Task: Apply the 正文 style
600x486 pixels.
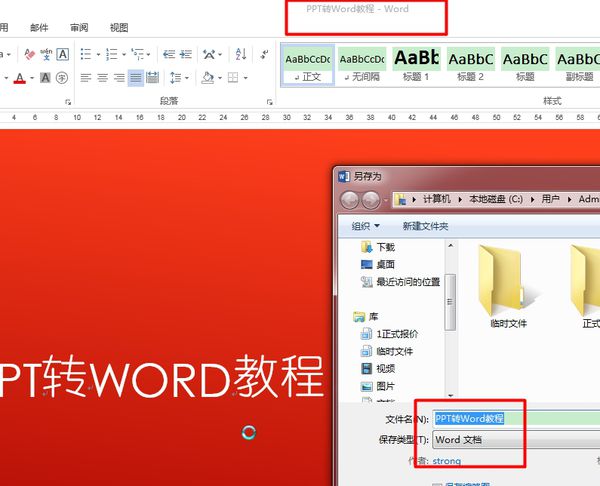Action: [x=308, y=65]
